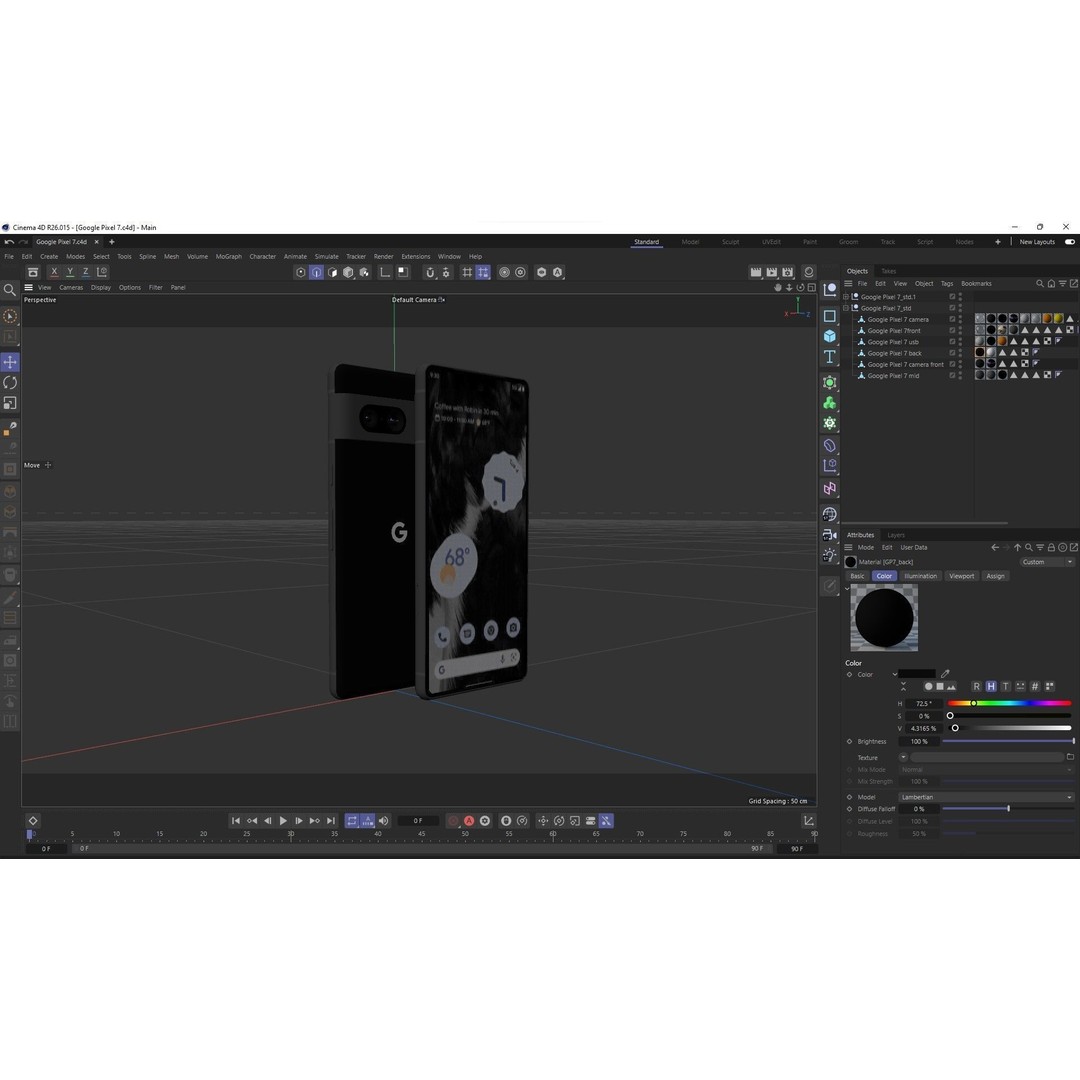Open the Texture arrow dropdown
The image size is (1080, 1080).
(x=903, y=757)
